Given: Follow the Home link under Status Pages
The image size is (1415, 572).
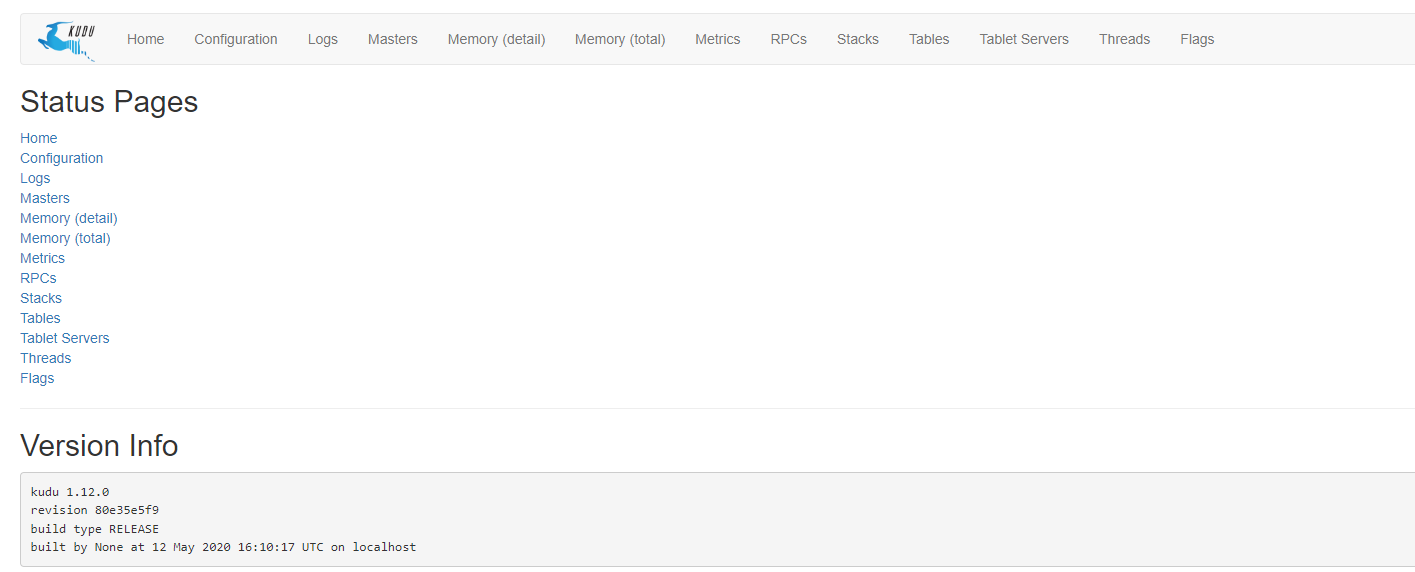Looking at the screenshot, I should (x=39, y=138).
